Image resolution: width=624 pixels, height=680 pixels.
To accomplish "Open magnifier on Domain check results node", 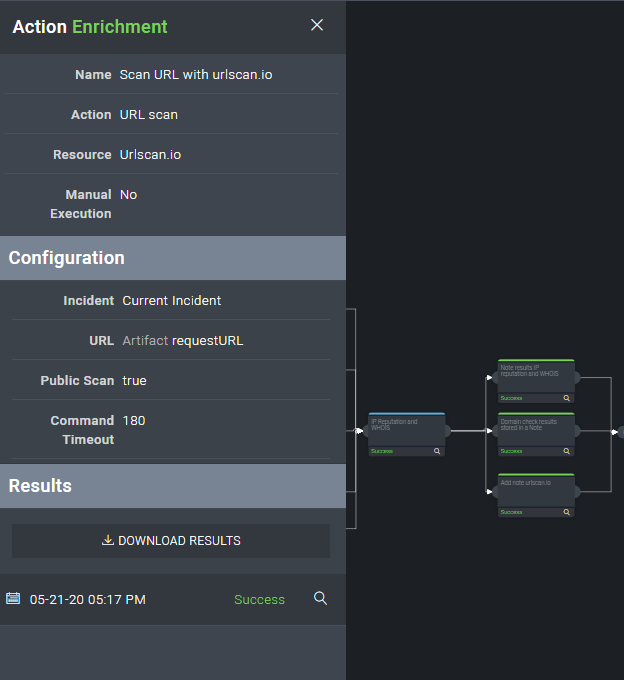I will click(566, 451).
